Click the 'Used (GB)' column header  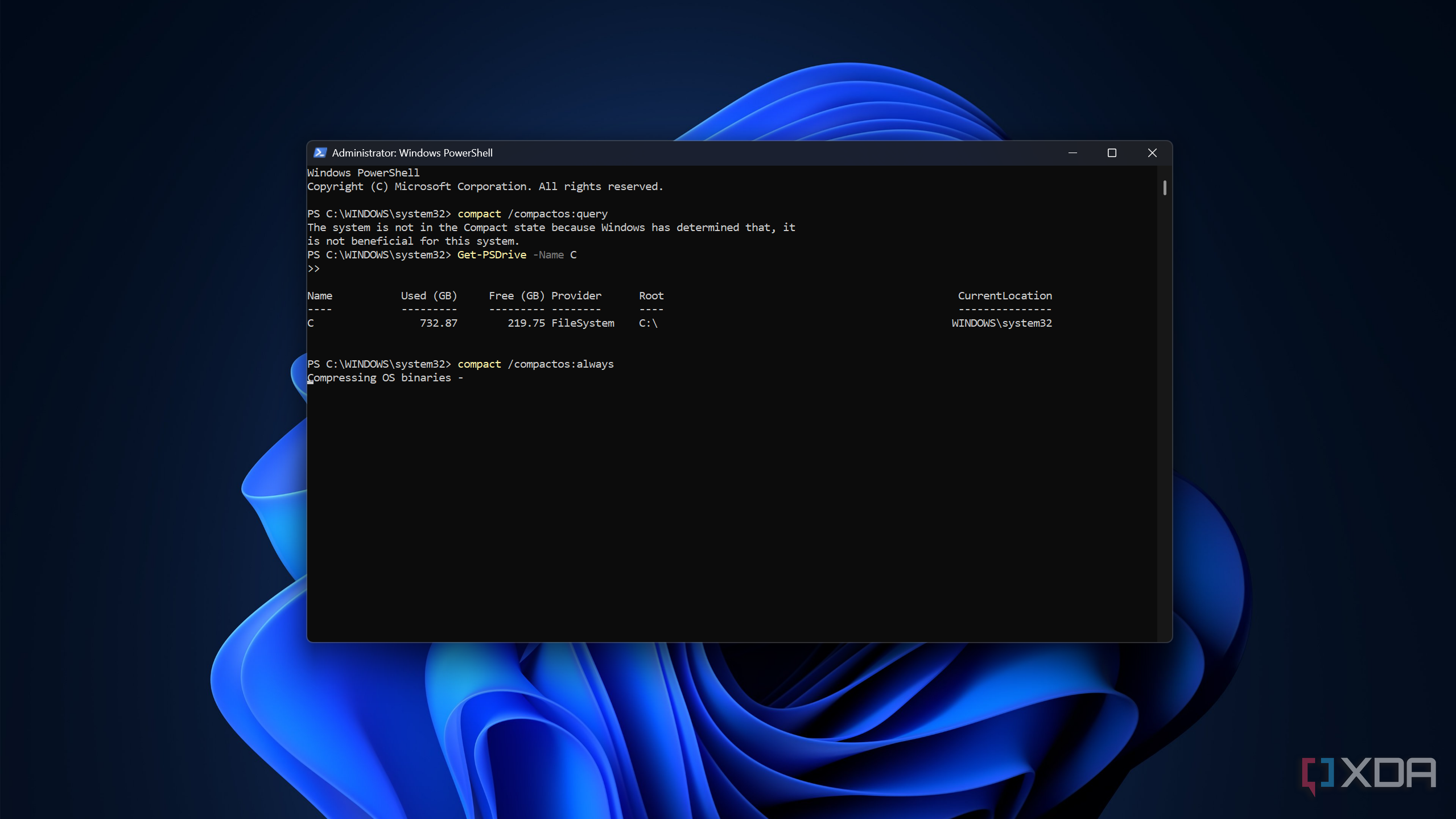coord(429,295)
